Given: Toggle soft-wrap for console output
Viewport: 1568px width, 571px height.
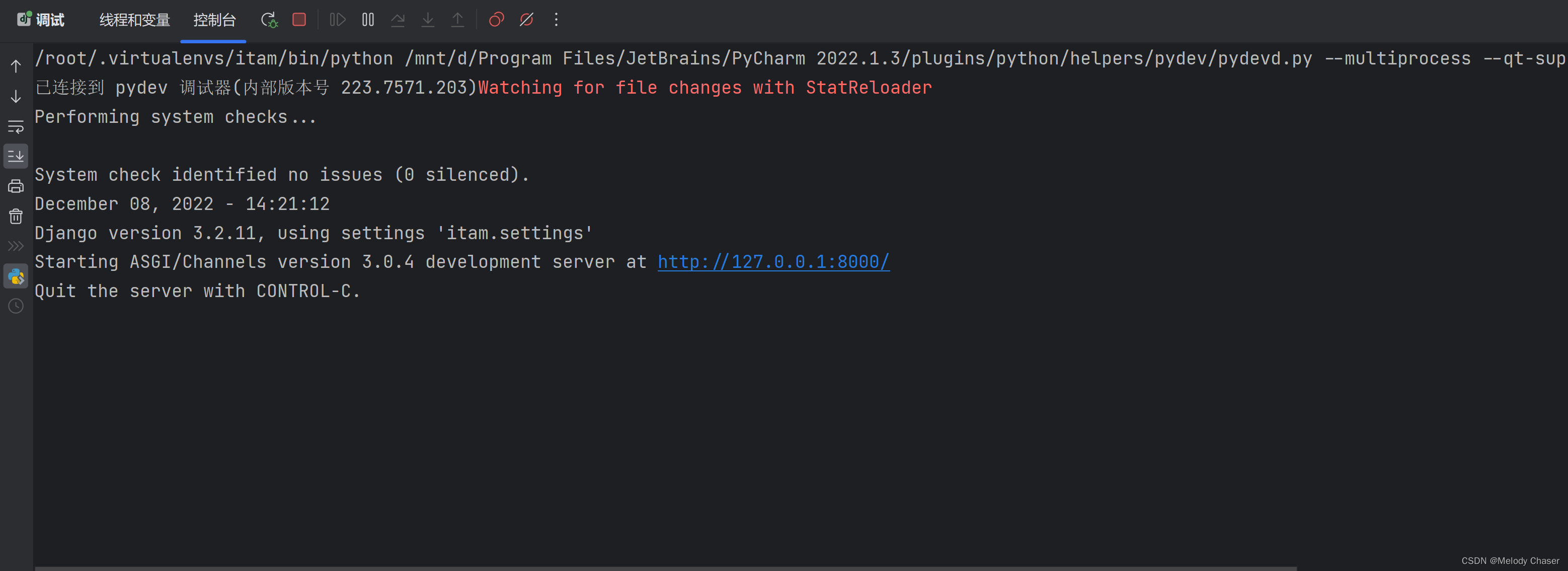Looking at the screenshot, I should pyautogui.click(x=16, y=127).
